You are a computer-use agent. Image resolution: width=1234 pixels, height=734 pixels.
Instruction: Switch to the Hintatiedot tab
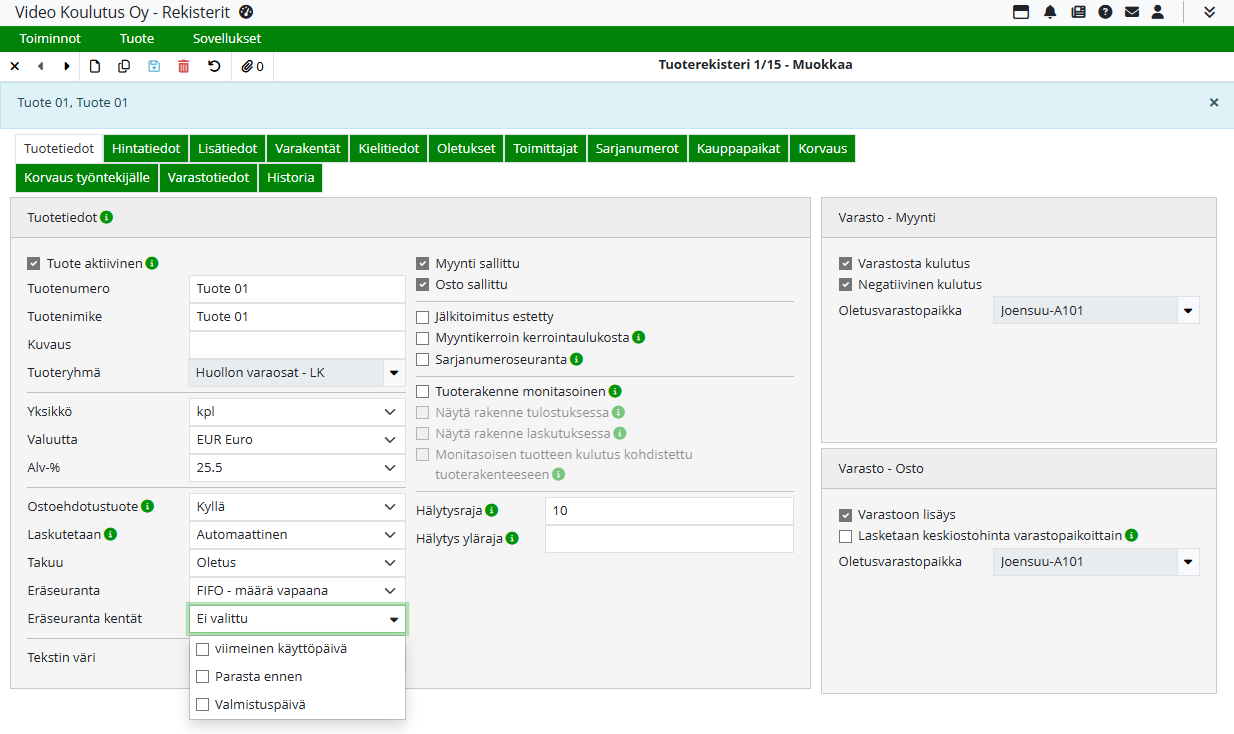(x=146, y=149)
